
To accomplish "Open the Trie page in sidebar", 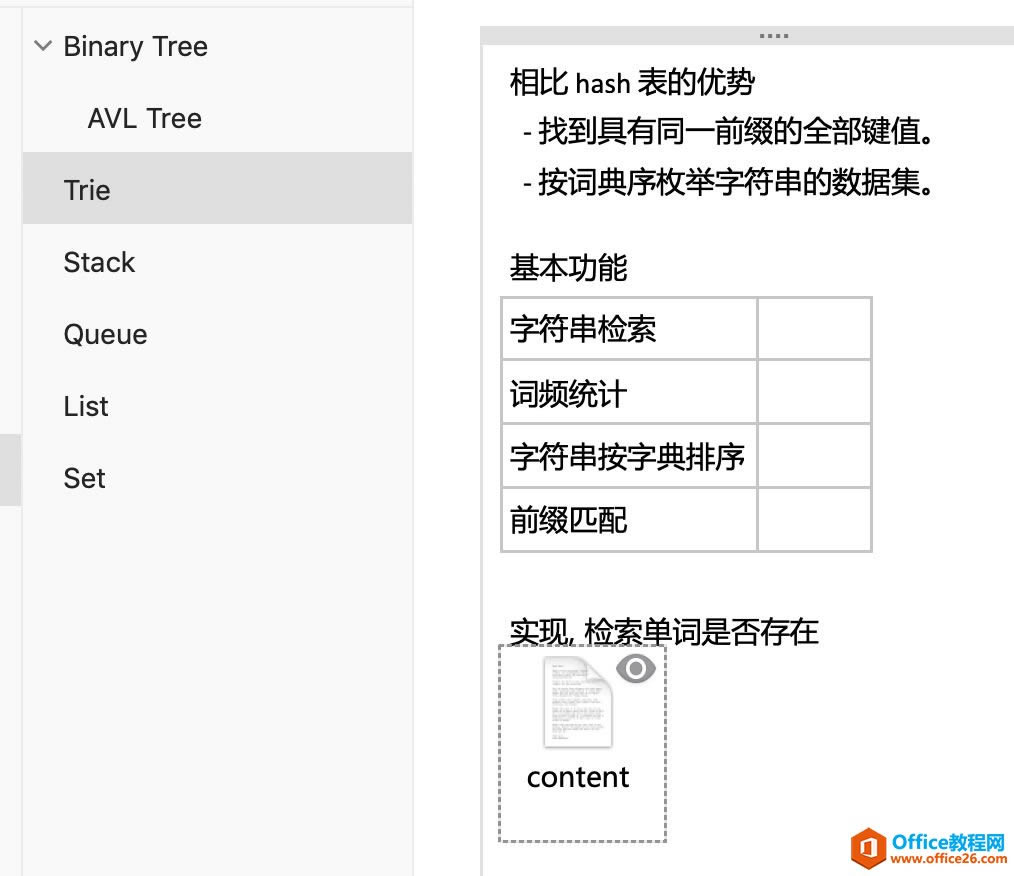I will click(87, 190).
